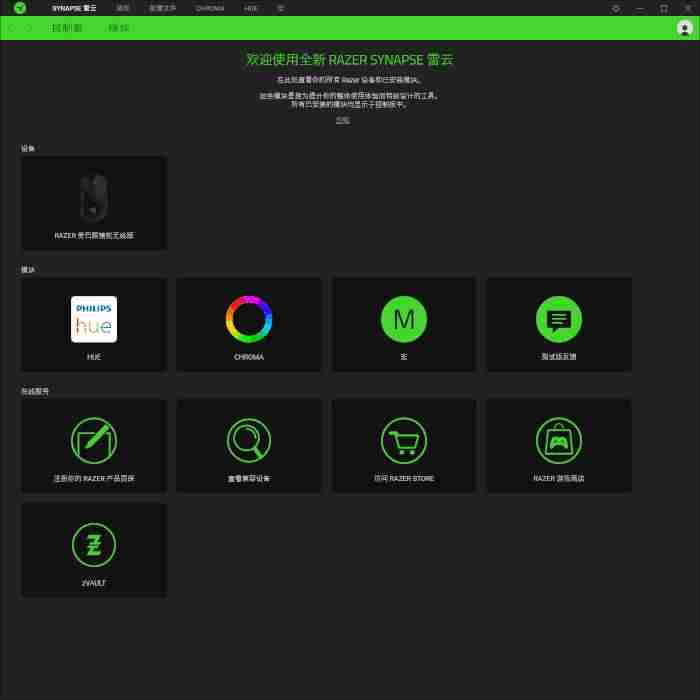
Task: Click the settings gear in title bar
Action: tap(616, 8)
